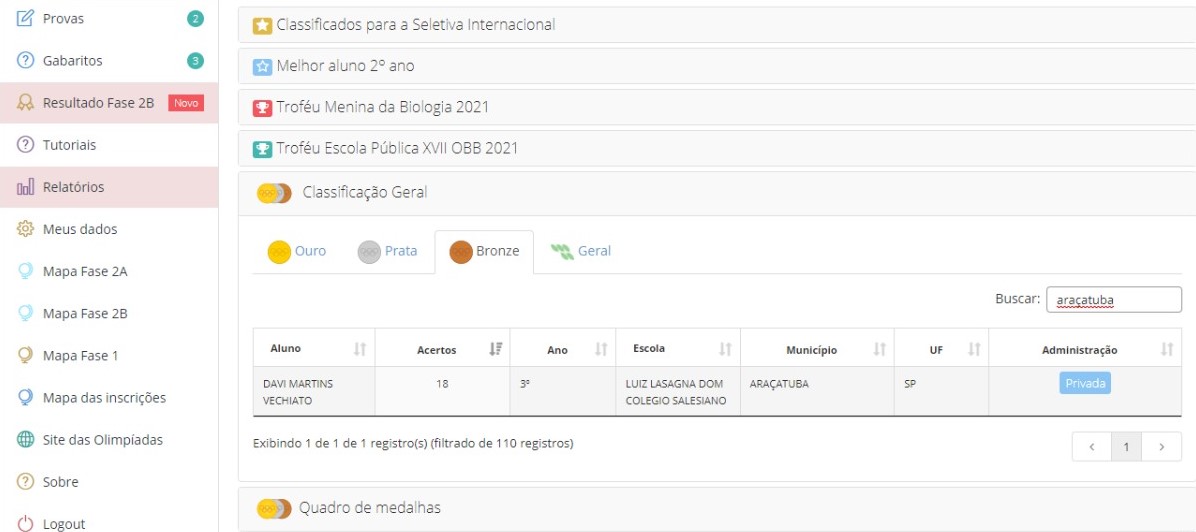Switch to the Ouro tab
The height and width of the screenshot is (532, 1196).
pos(297,251)
